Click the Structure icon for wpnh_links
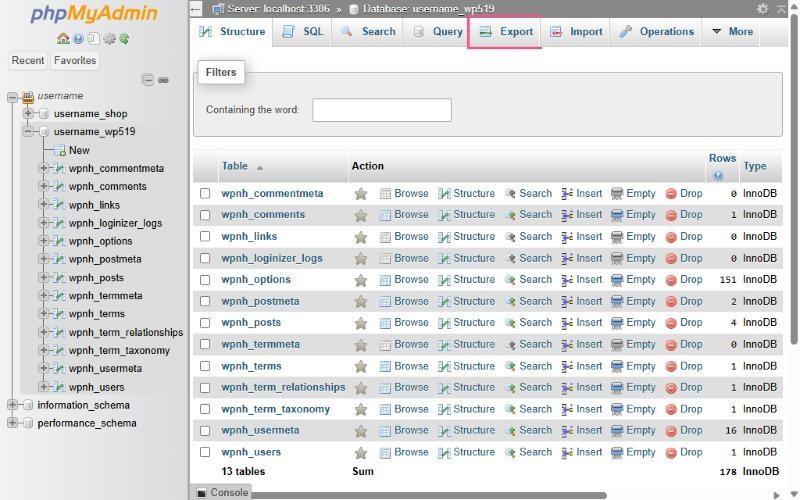The image size is (800, 500). point(444,237)
